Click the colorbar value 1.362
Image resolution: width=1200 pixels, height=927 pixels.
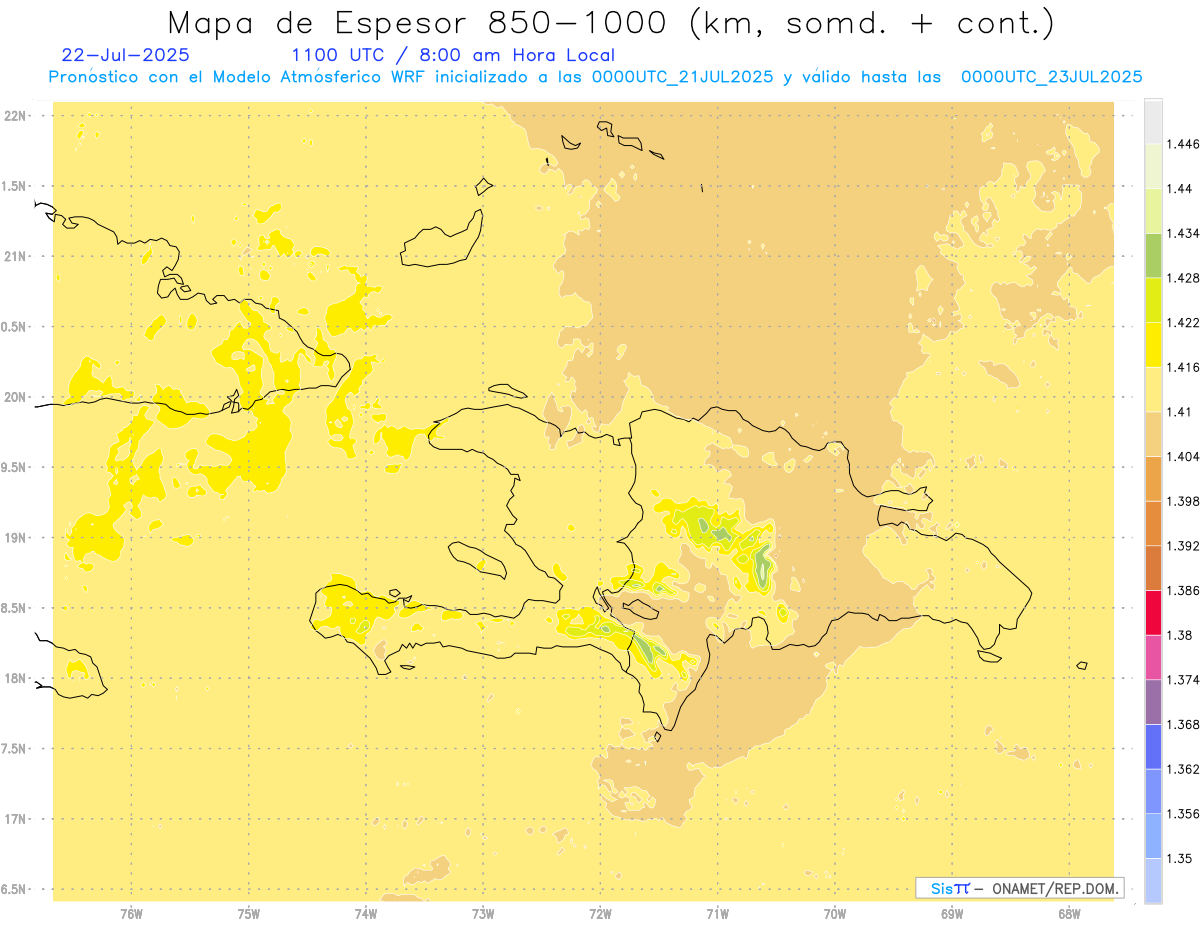(1183, 769)
